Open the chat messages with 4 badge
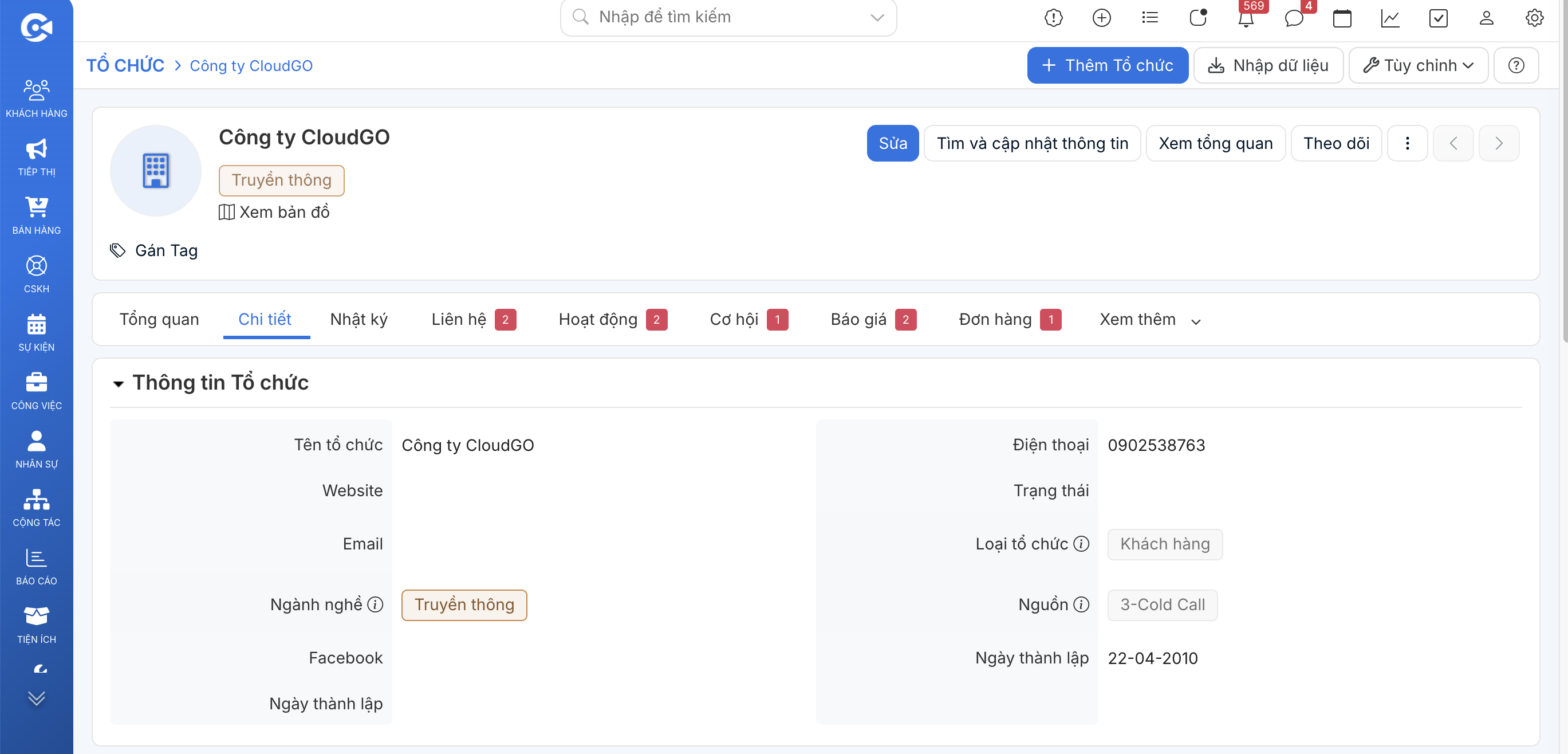 (x=1294, y=18)
